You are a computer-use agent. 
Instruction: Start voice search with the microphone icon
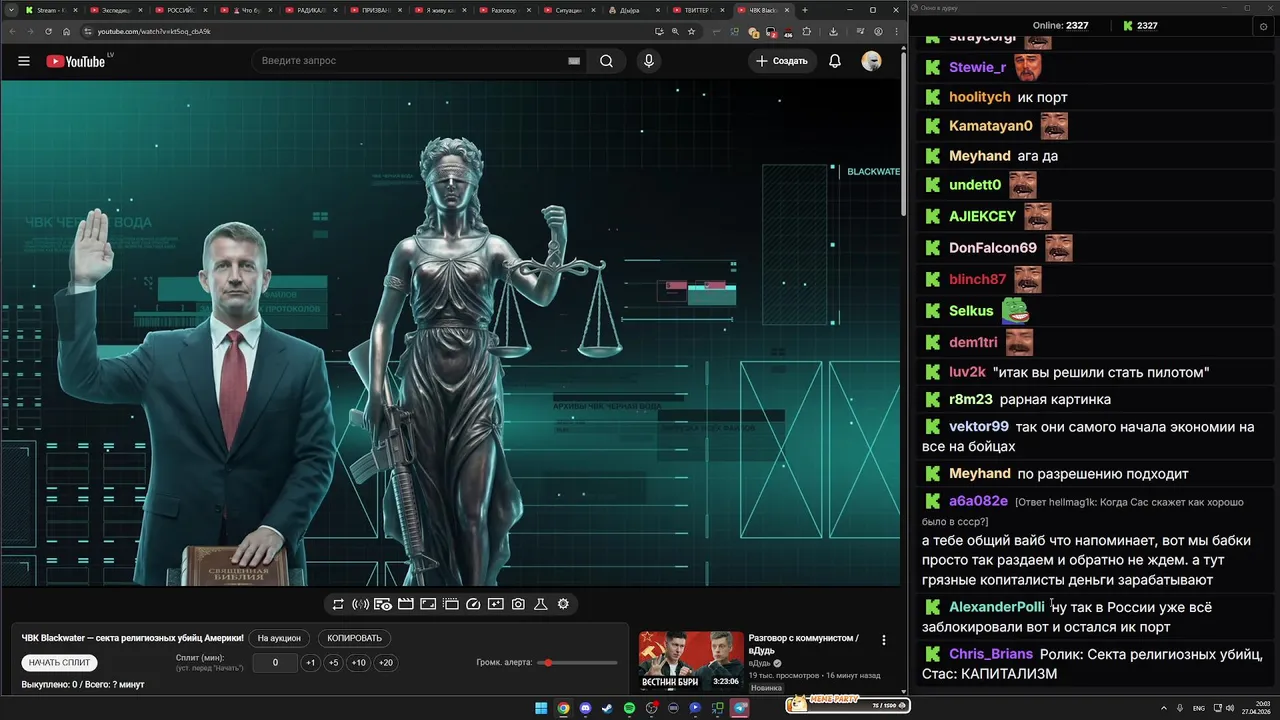[649, 61]
